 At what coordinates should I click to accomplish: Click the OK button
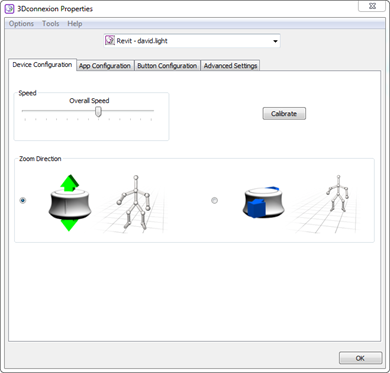[x=360, y=358]
